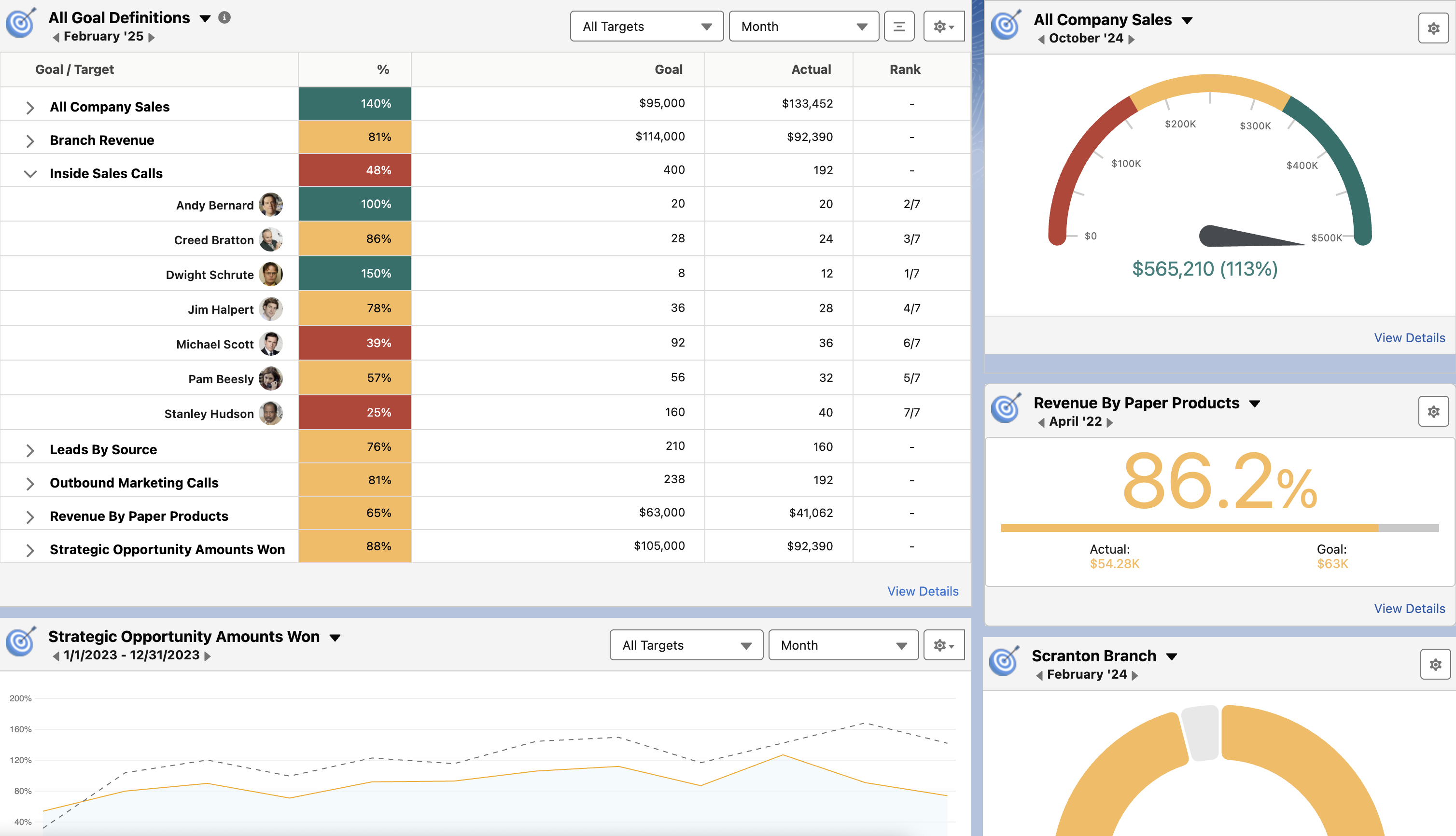Go to next month after February '25

coord(152,37)
